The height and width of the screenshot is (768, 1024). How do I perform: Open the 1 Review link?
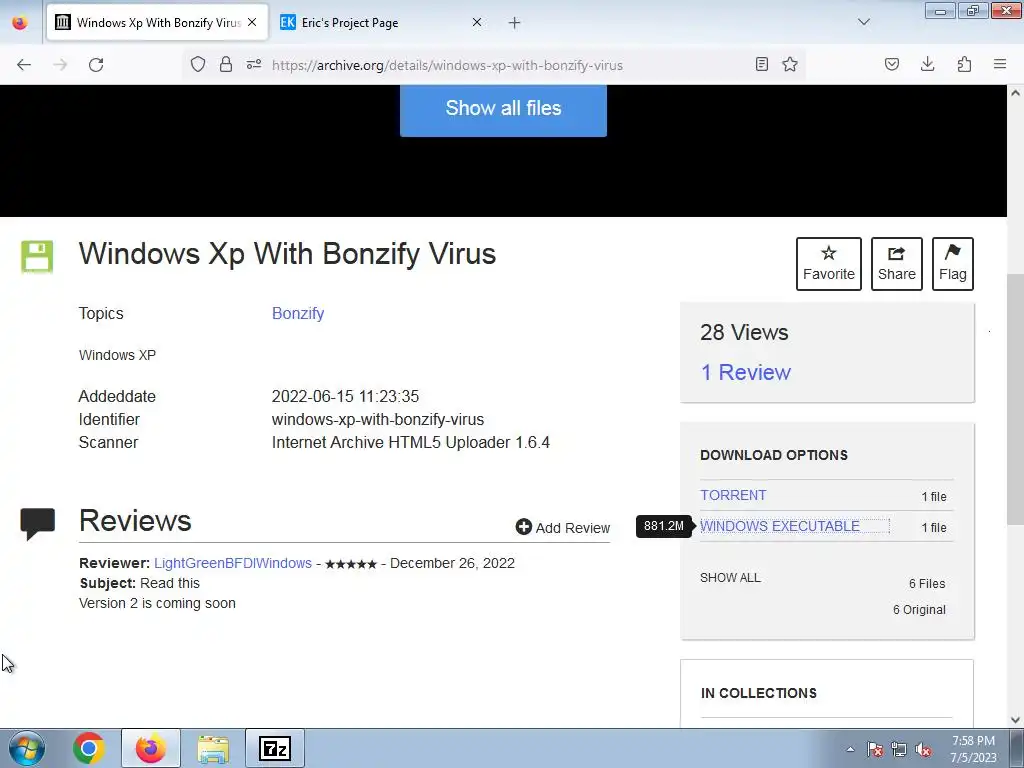point(746,372)
